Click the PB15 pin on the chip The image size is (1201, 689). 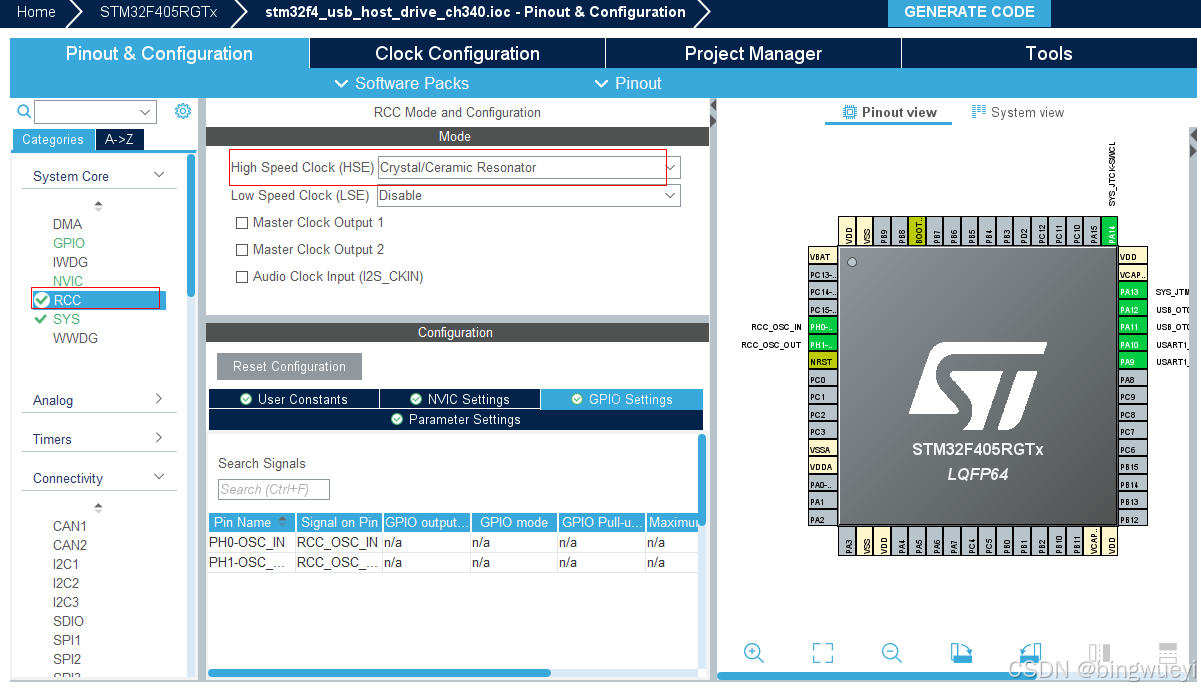coord(1132,467)
